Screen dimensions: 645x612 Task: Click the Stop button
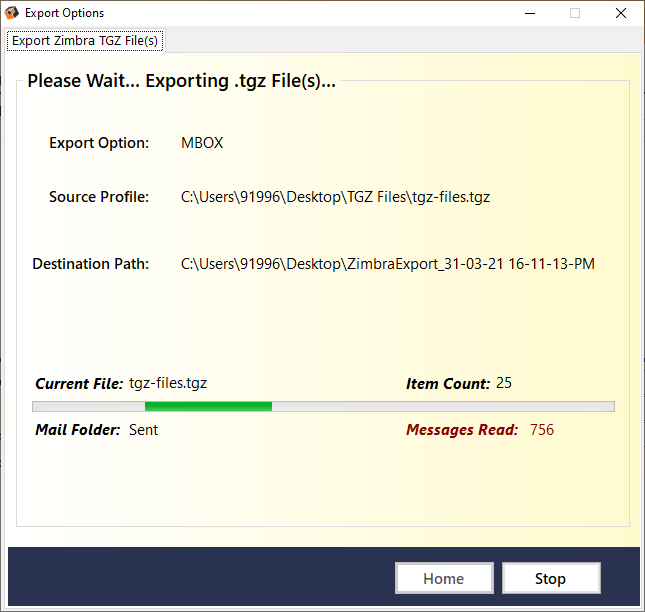click(551, 578)
